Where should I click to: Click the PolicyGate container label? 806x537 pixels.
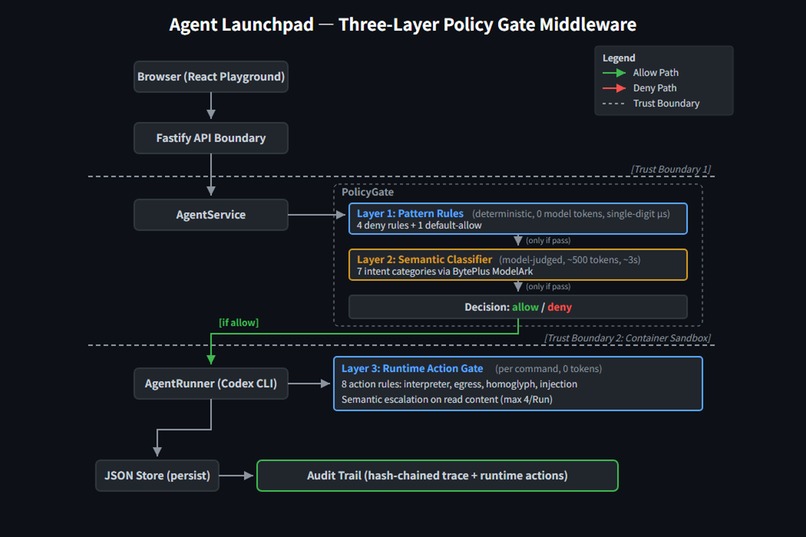(x=368, y=192)
